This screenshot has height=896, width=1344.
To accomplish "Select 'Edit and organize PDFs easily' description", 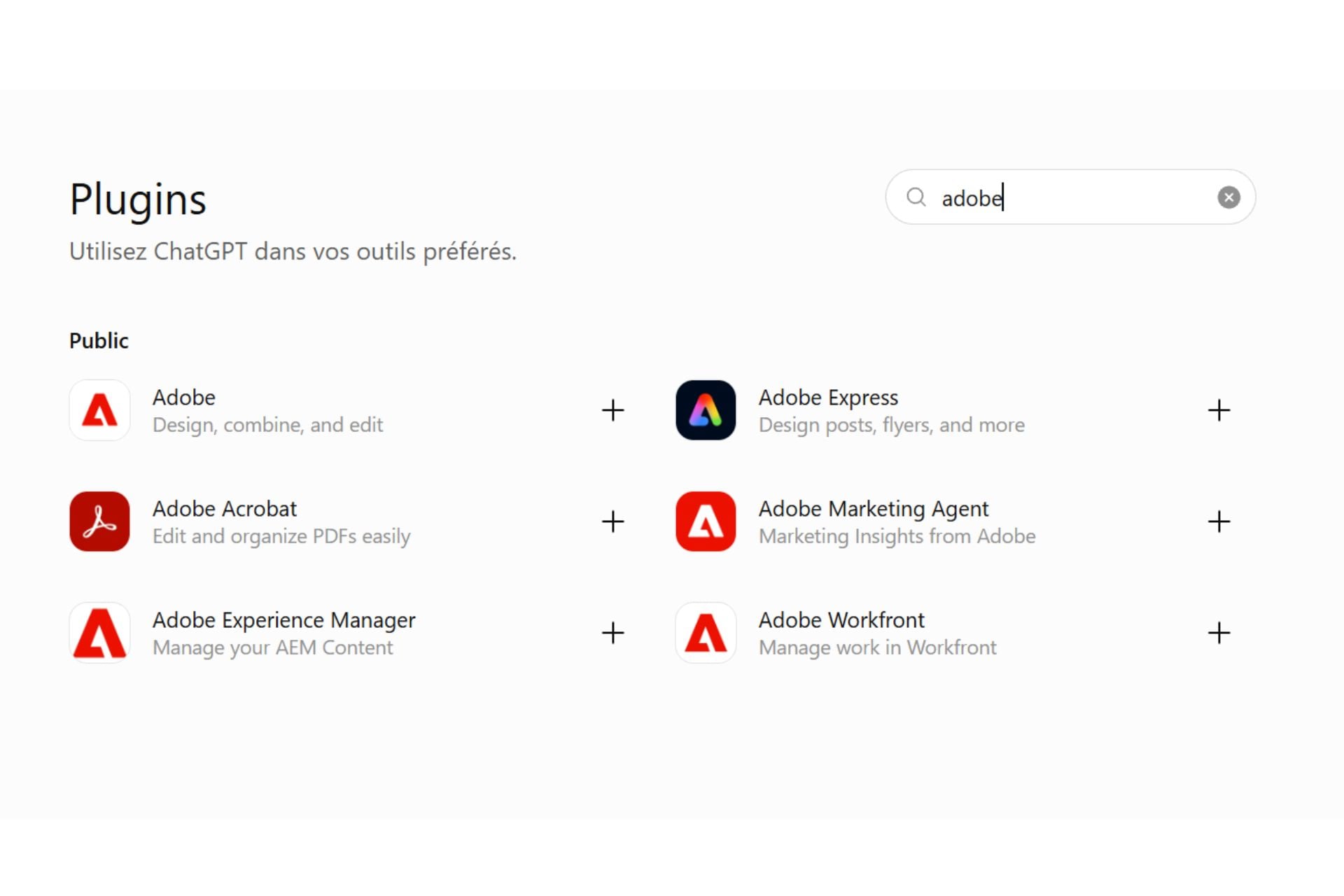I will point(281,536).
